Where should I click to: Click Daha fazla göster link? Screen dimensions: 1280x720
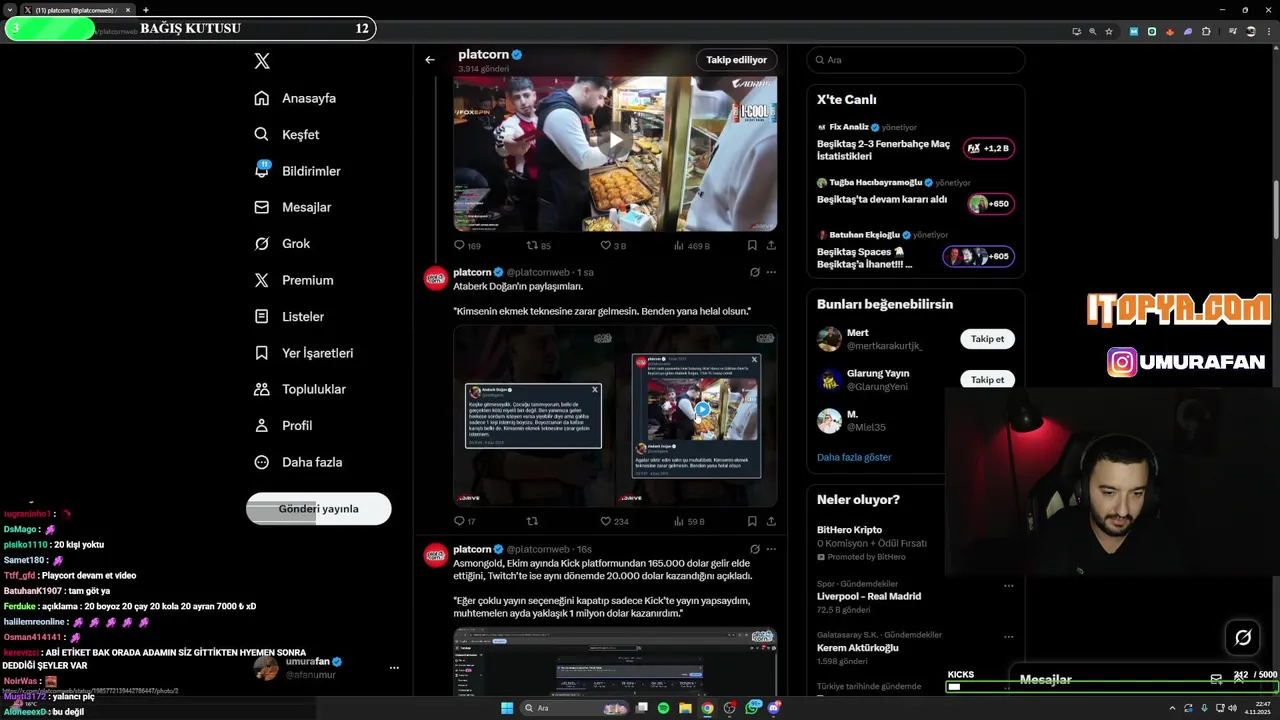point(854,457)
